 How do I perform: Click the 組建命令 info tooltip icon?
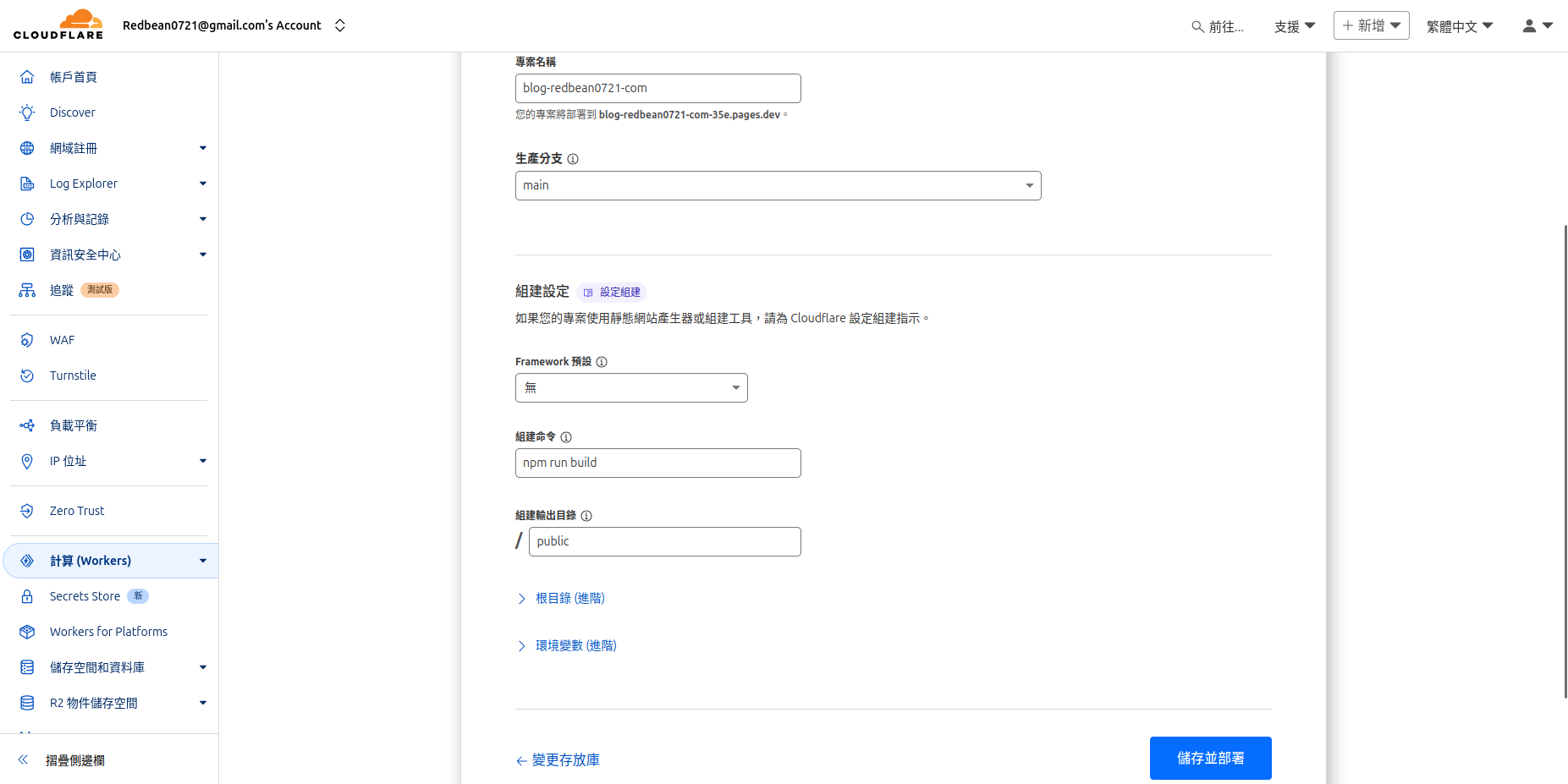566,437
